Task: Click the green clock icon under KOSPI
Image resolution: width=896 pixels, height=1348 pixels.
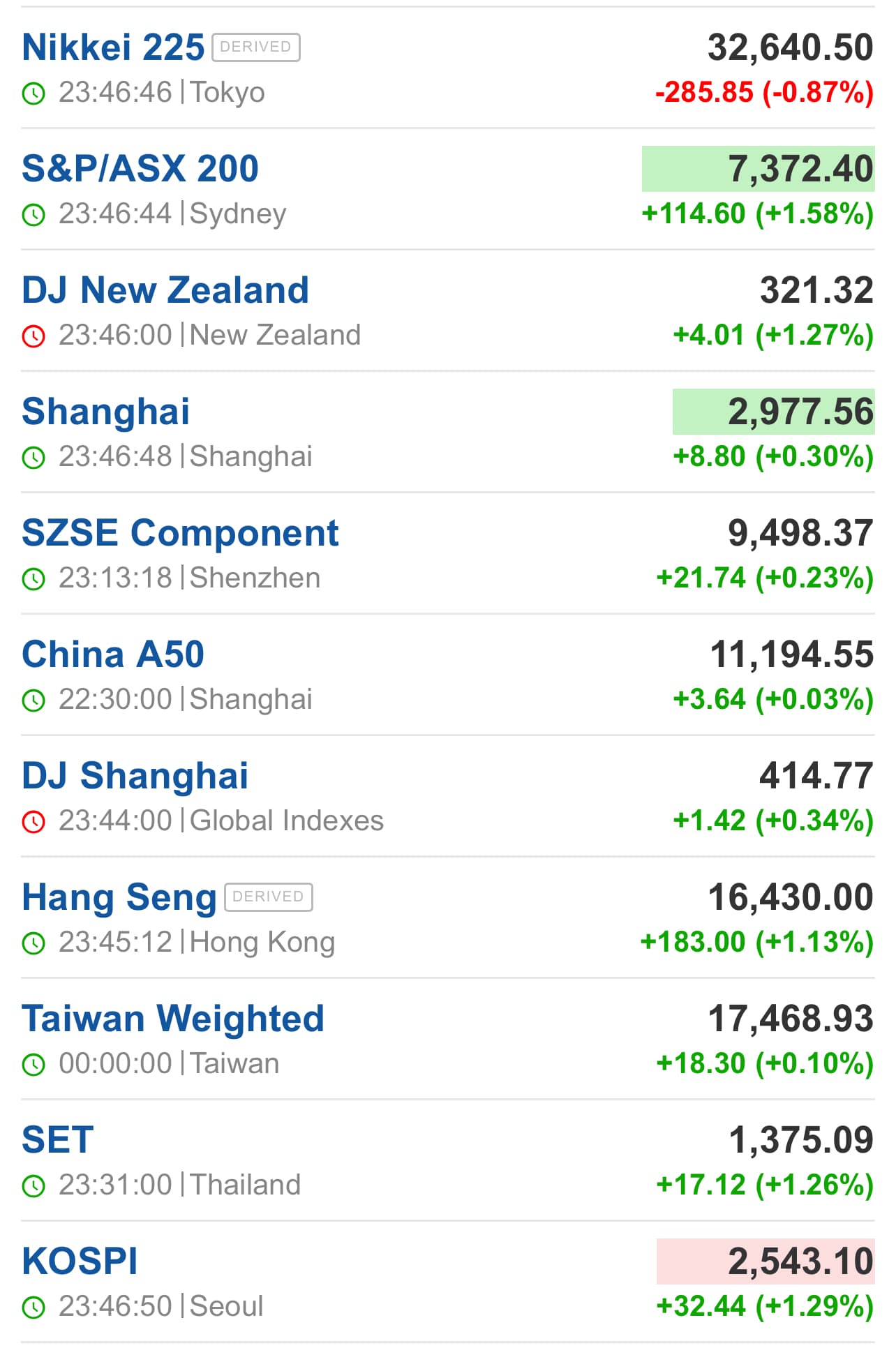Action: (x=33, y=1307)
